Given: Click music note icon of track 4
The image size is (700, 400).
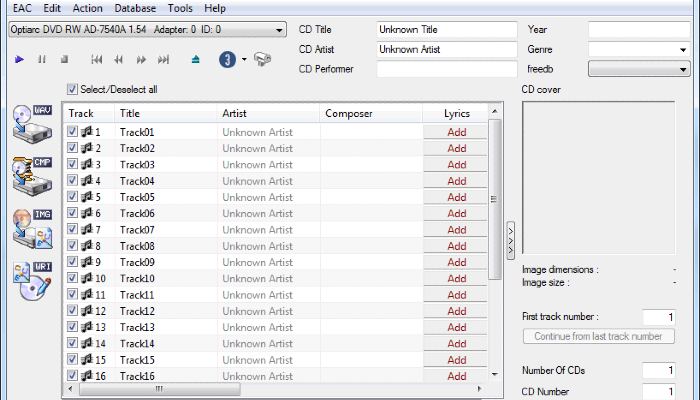Looking at the screenshot, I should coord(87,180).
